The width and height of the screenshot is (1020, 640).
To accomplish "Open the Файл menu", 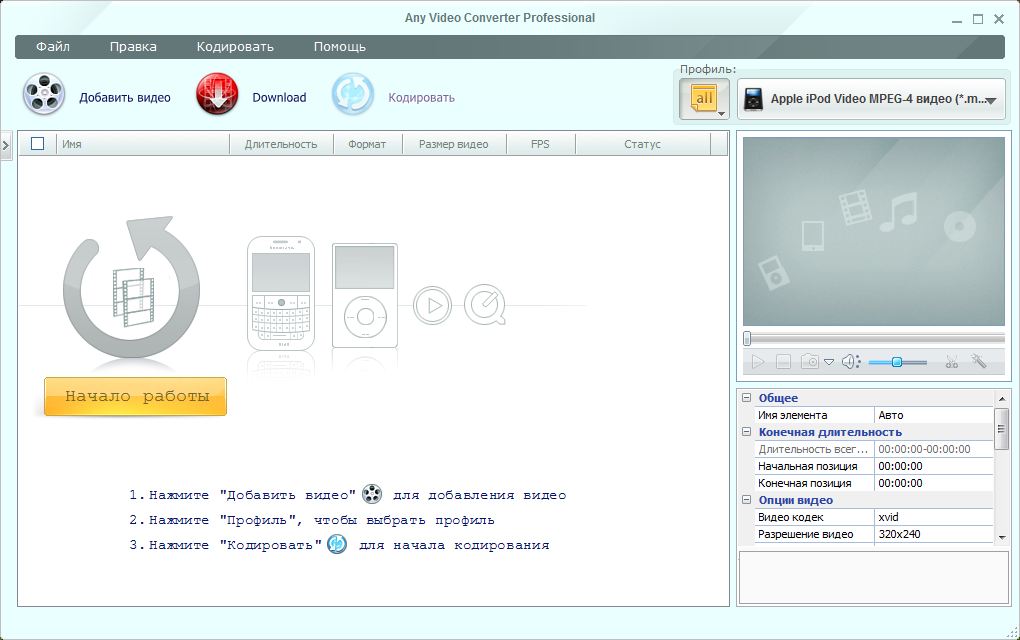I will click(52, 46).
